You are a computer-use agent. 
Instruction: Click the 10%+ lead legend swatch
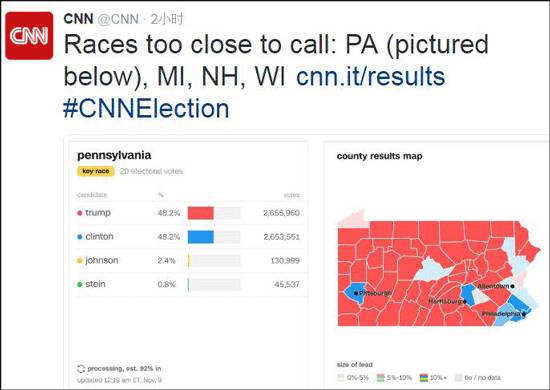coord(424,378)
